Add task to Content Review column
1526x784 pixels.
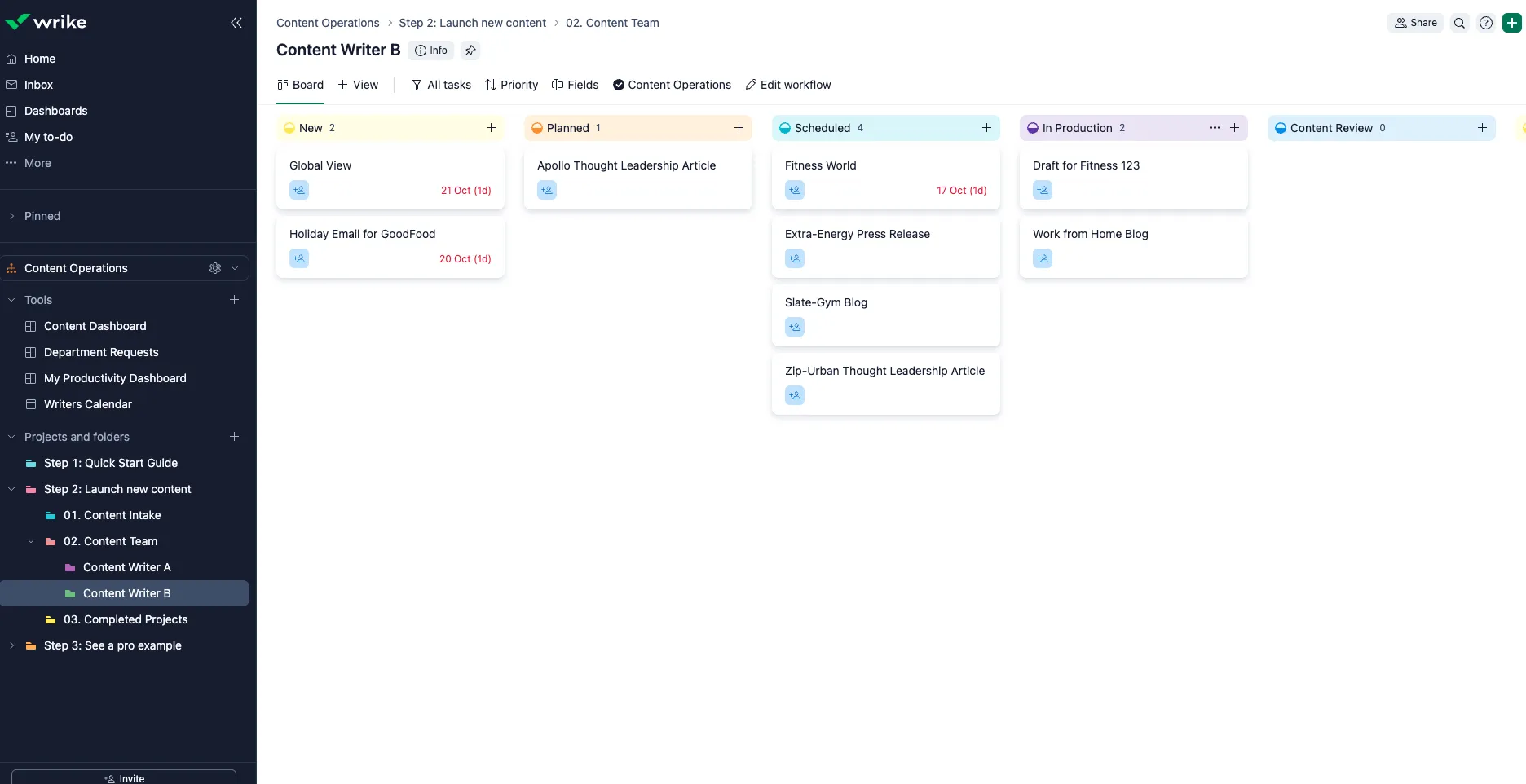(x=1482, y=128)
